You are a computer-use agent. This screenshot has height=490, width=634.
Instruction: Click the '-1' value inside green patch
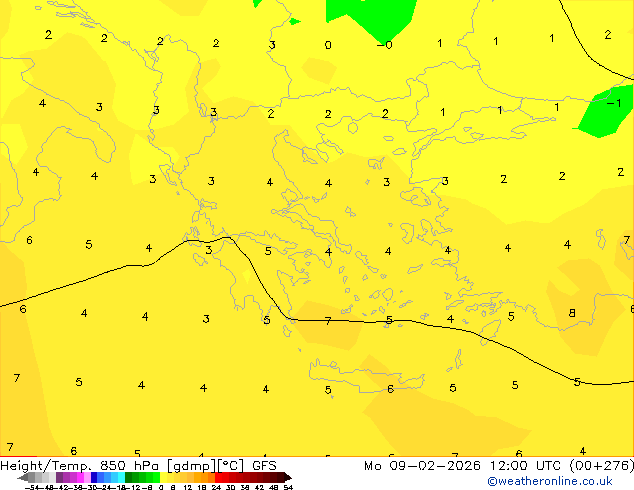(614, 103)
